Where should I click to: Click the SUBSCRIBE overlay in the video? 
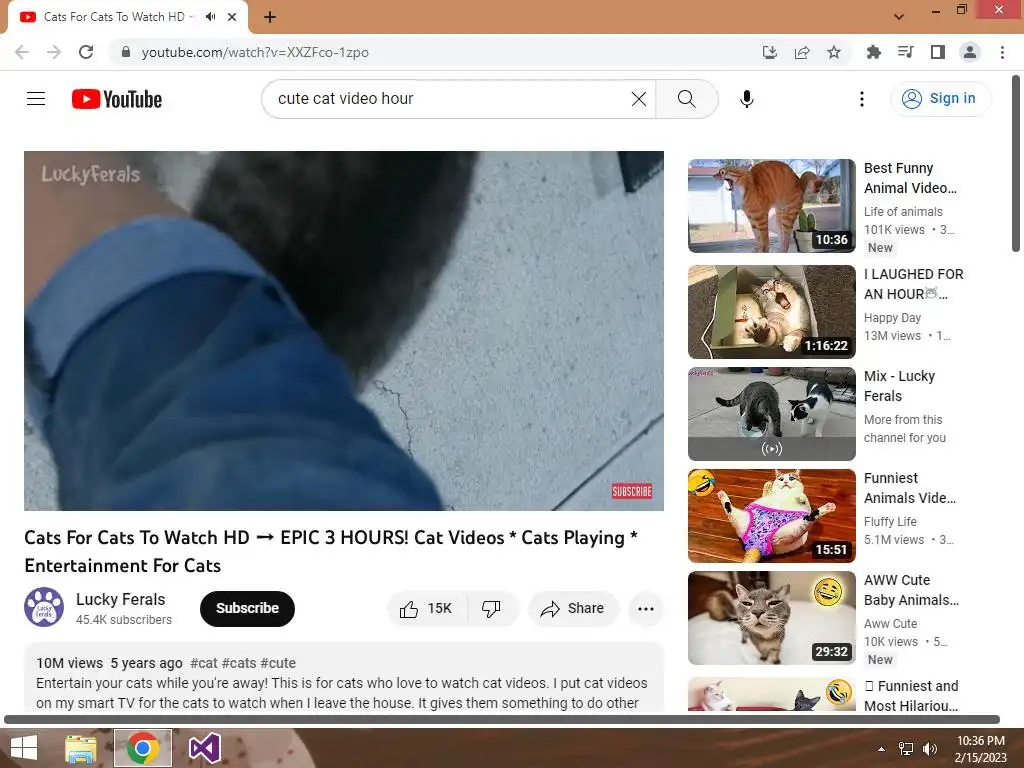(x=632, y=491)
